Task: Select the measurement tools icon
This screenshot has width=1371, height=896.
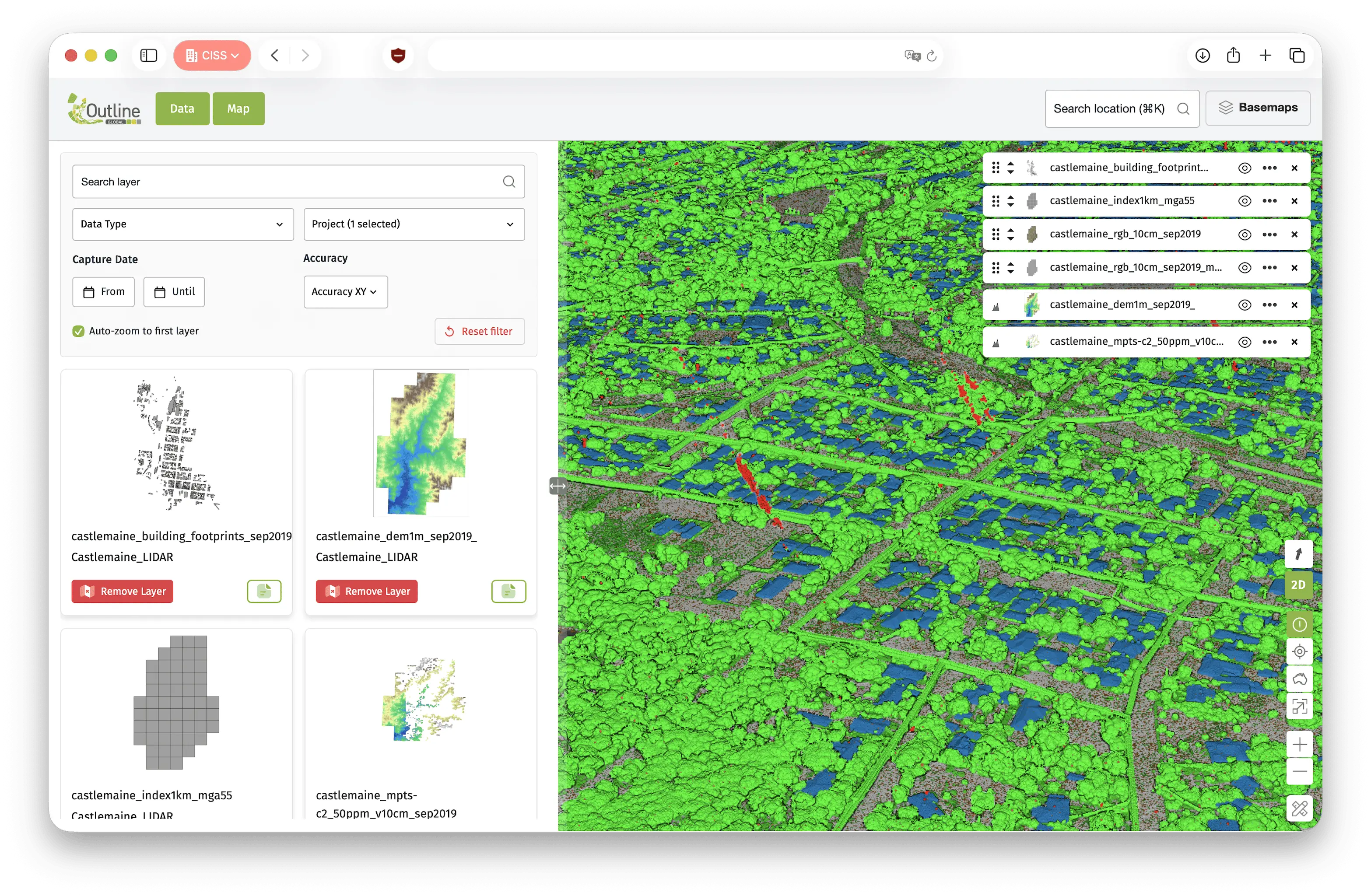Action: [x=1300, y=808]
